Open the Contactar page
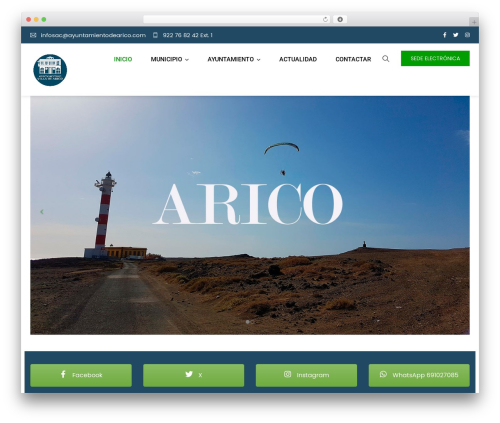The image size is (500, 423). (x=353, y=59)
